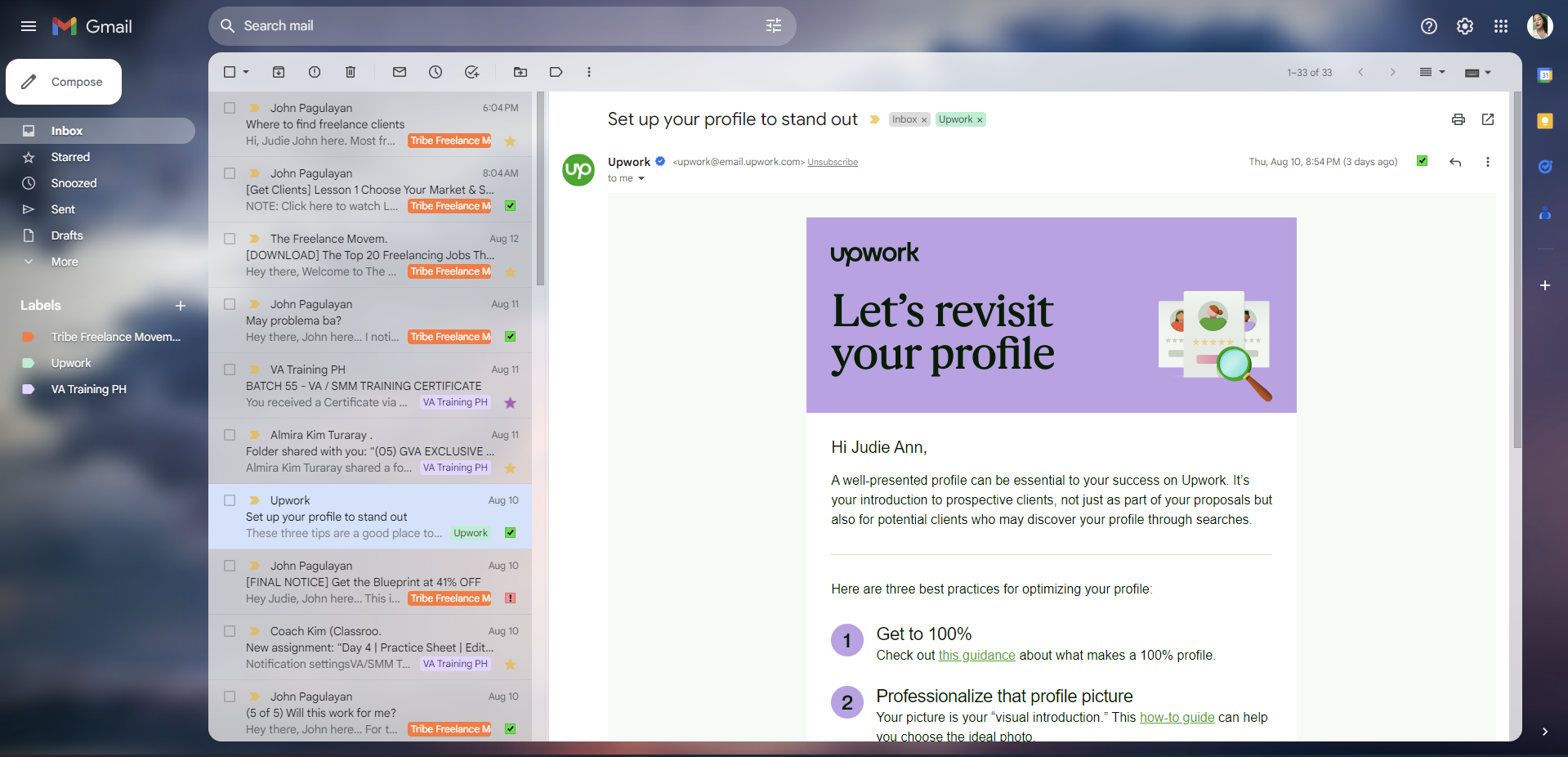
Task: Toggle the green check on opened message header
Action: (1423, 161)
